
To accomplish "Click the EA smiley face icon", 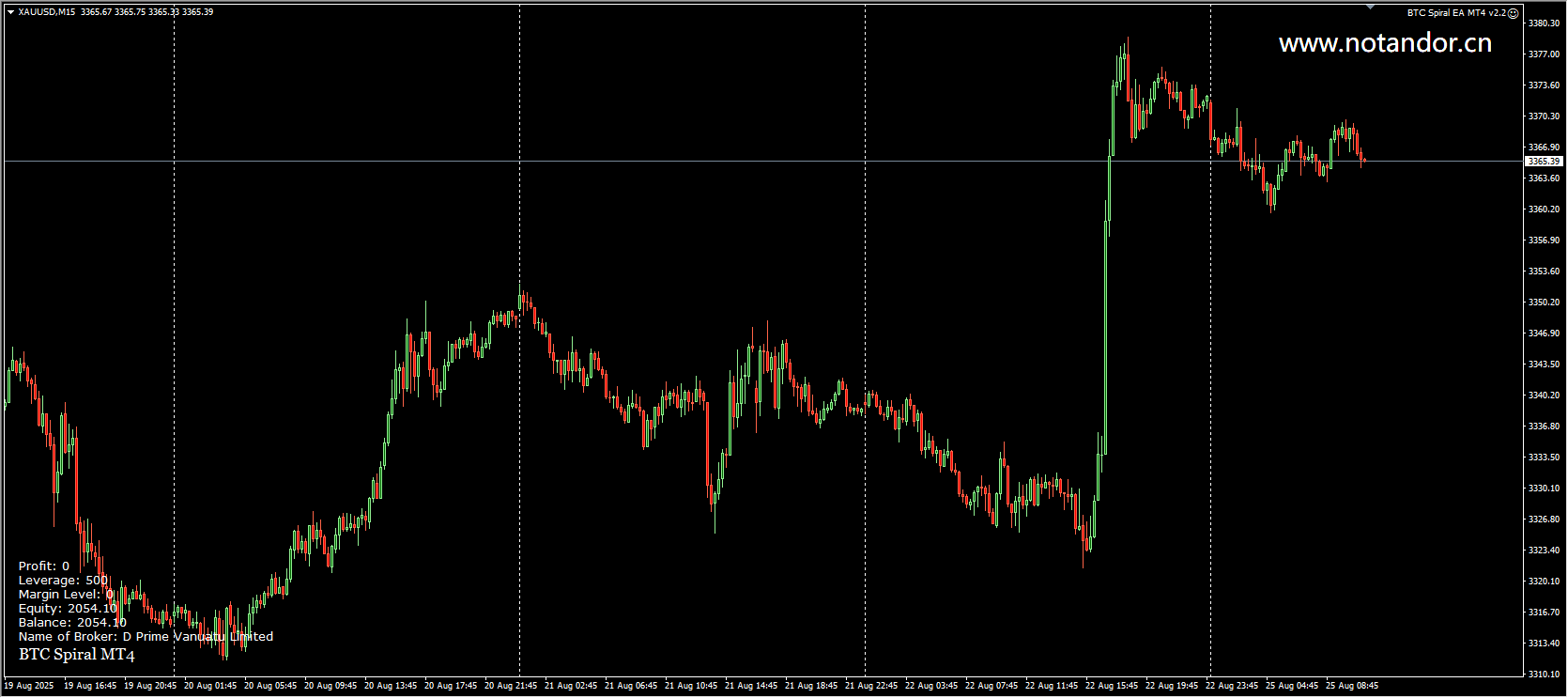I will pyautogui.click(x=1513, y=13).
